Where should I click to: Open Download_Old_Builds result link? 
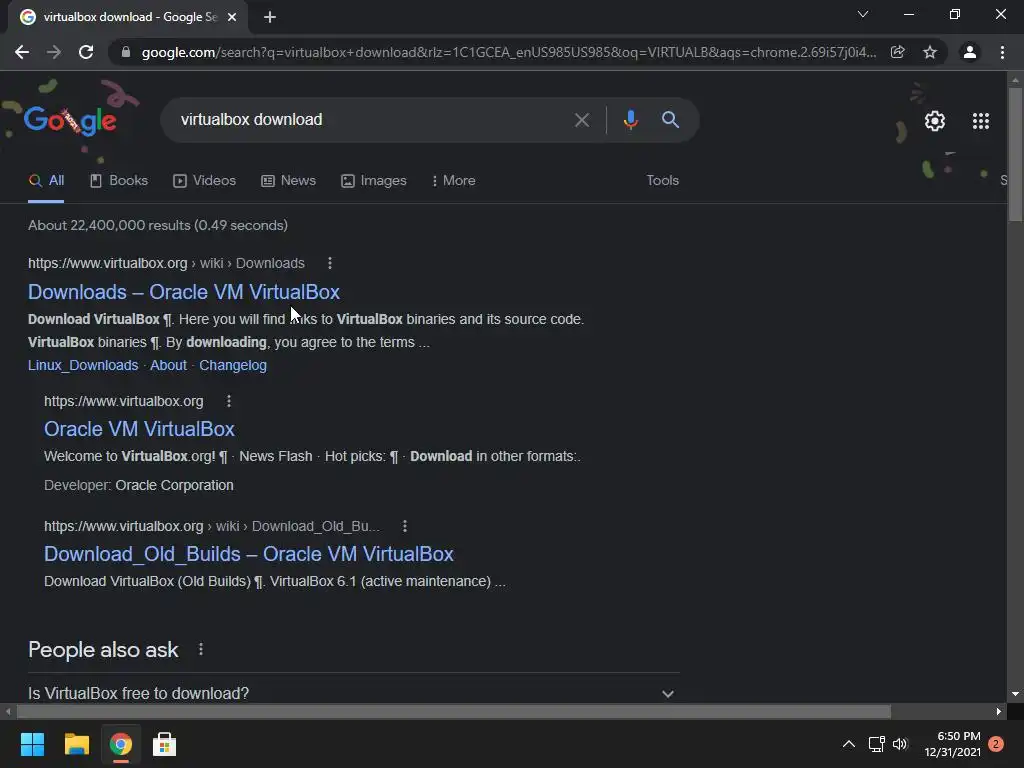249,554
